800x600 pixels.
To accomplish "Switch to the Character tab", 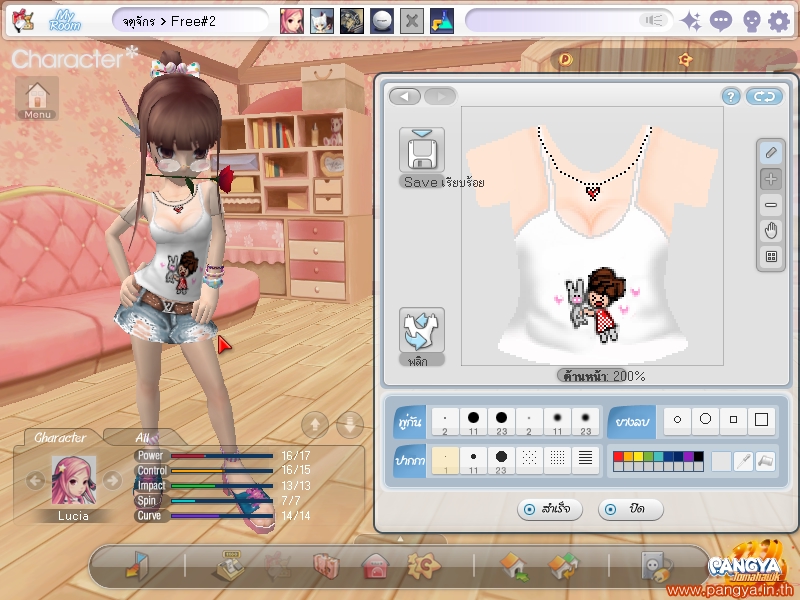I will coord(60,438).
